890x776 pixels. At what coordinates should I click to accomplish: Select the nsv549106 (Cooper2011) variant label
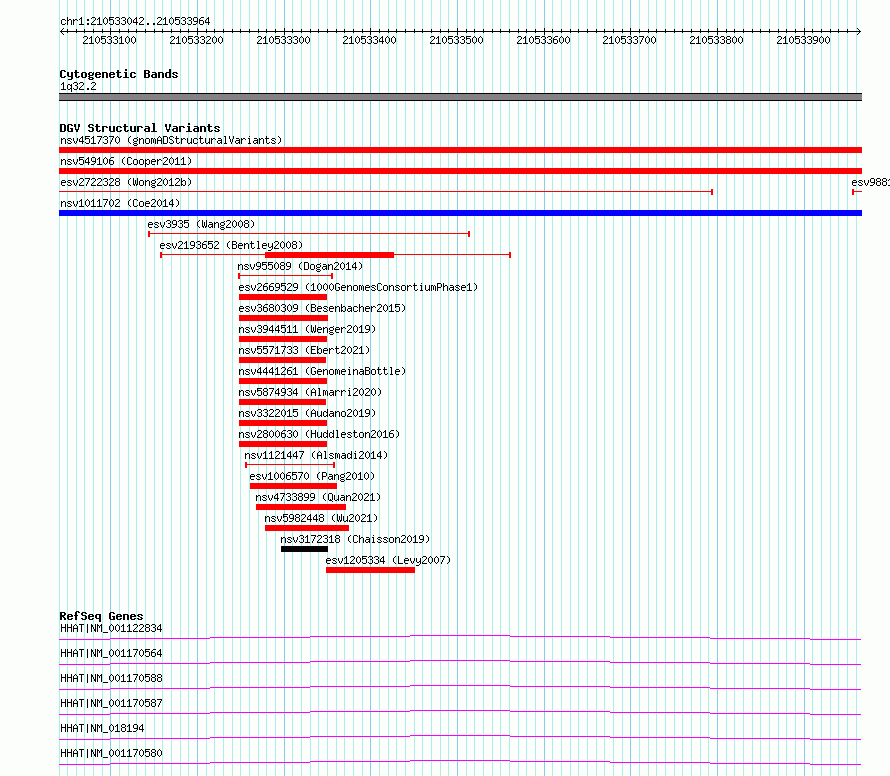tap(126, 161)
